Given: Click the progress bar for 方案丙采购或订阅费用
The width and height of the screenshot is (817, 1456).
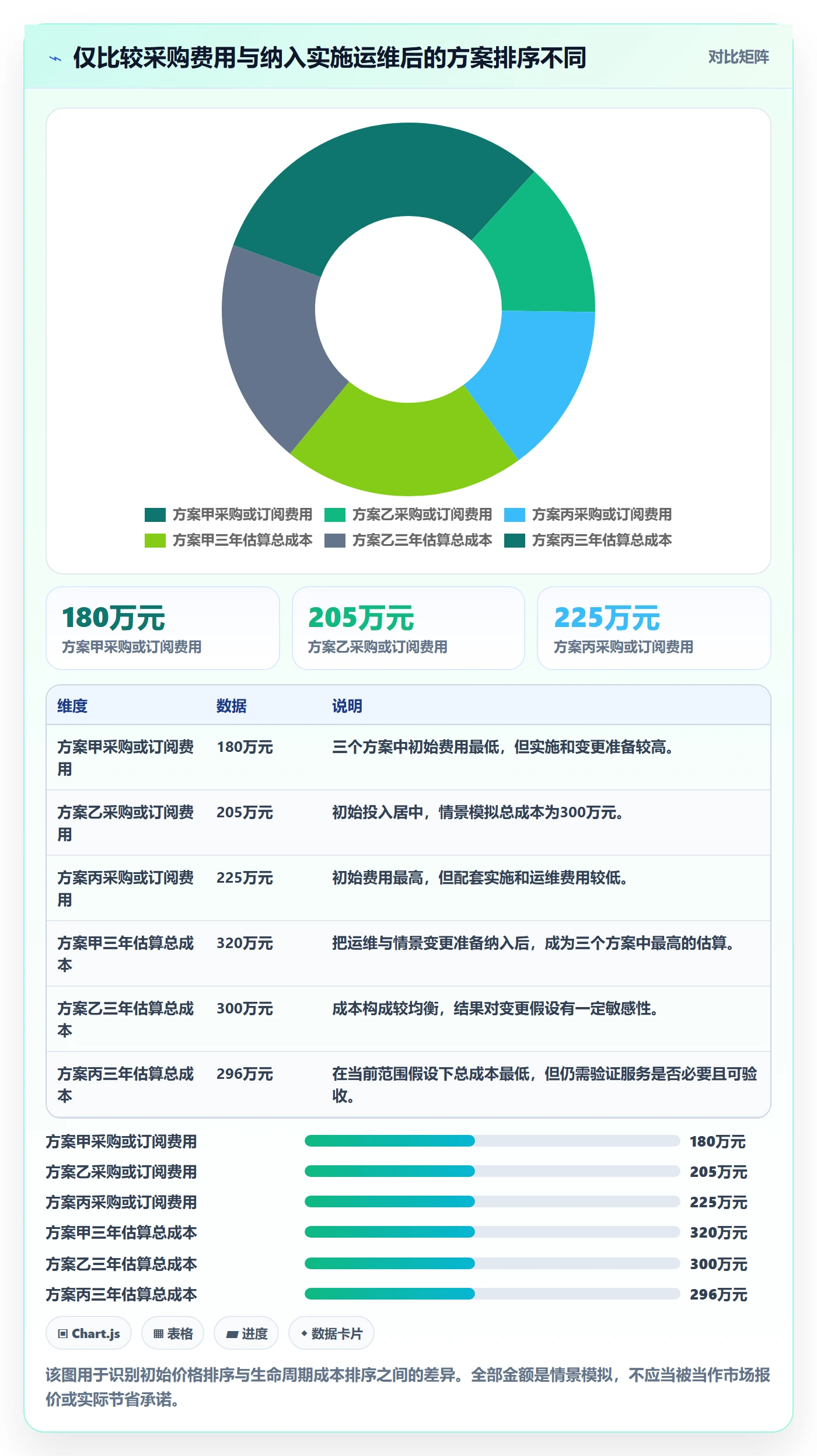Looking at the screenshot, I should (493, 1201).
